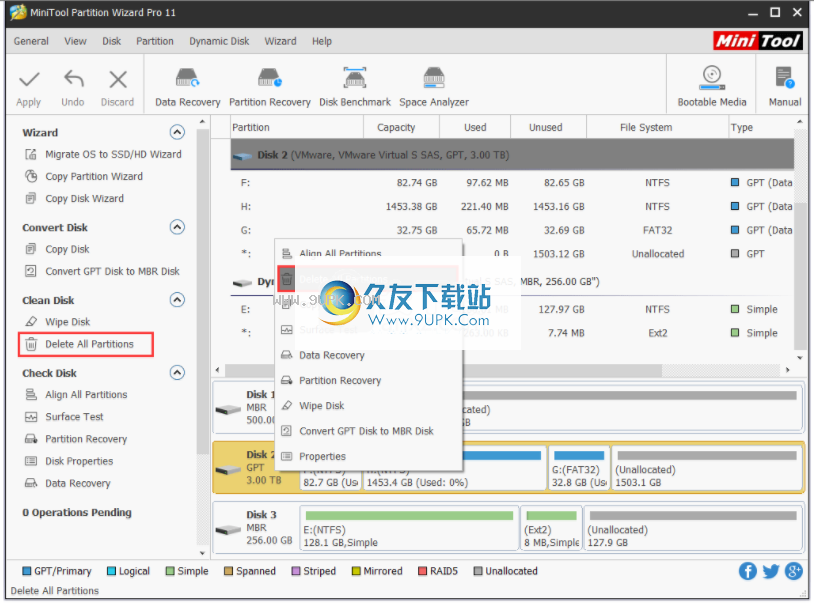Choose Properties in context menu

click(322, 456)
